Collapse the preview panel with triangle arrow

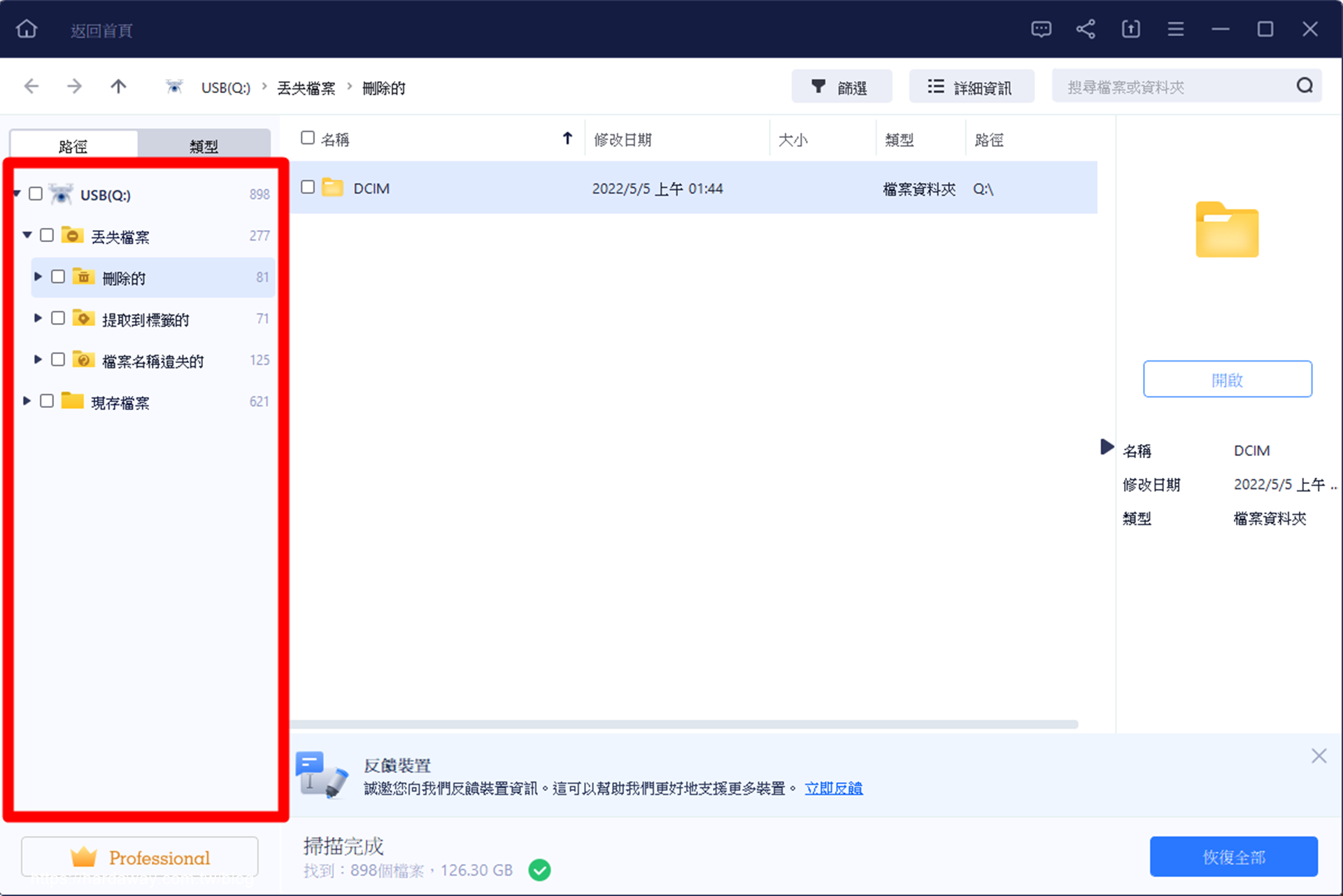click(x=1106, y=446)
